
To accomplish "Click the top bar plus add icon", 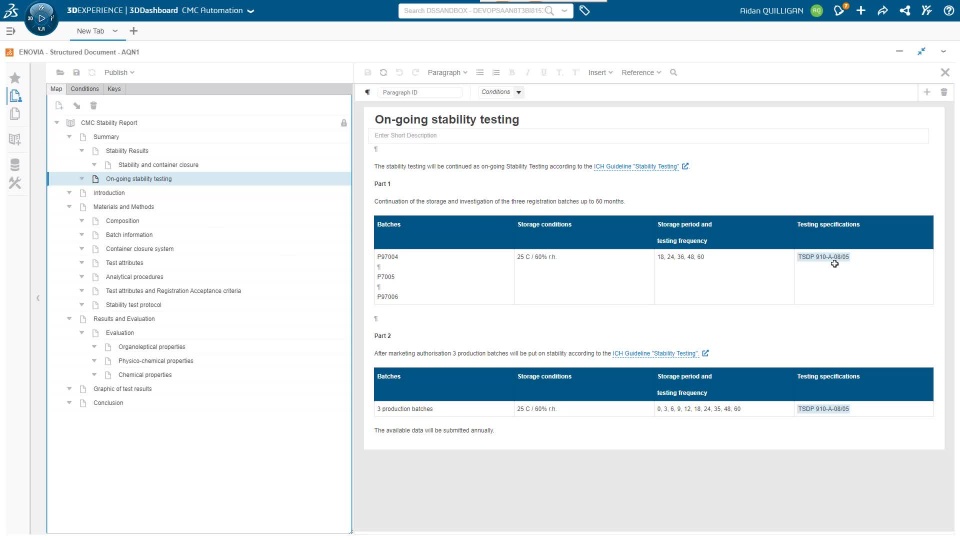I will [x=861, y=10].
